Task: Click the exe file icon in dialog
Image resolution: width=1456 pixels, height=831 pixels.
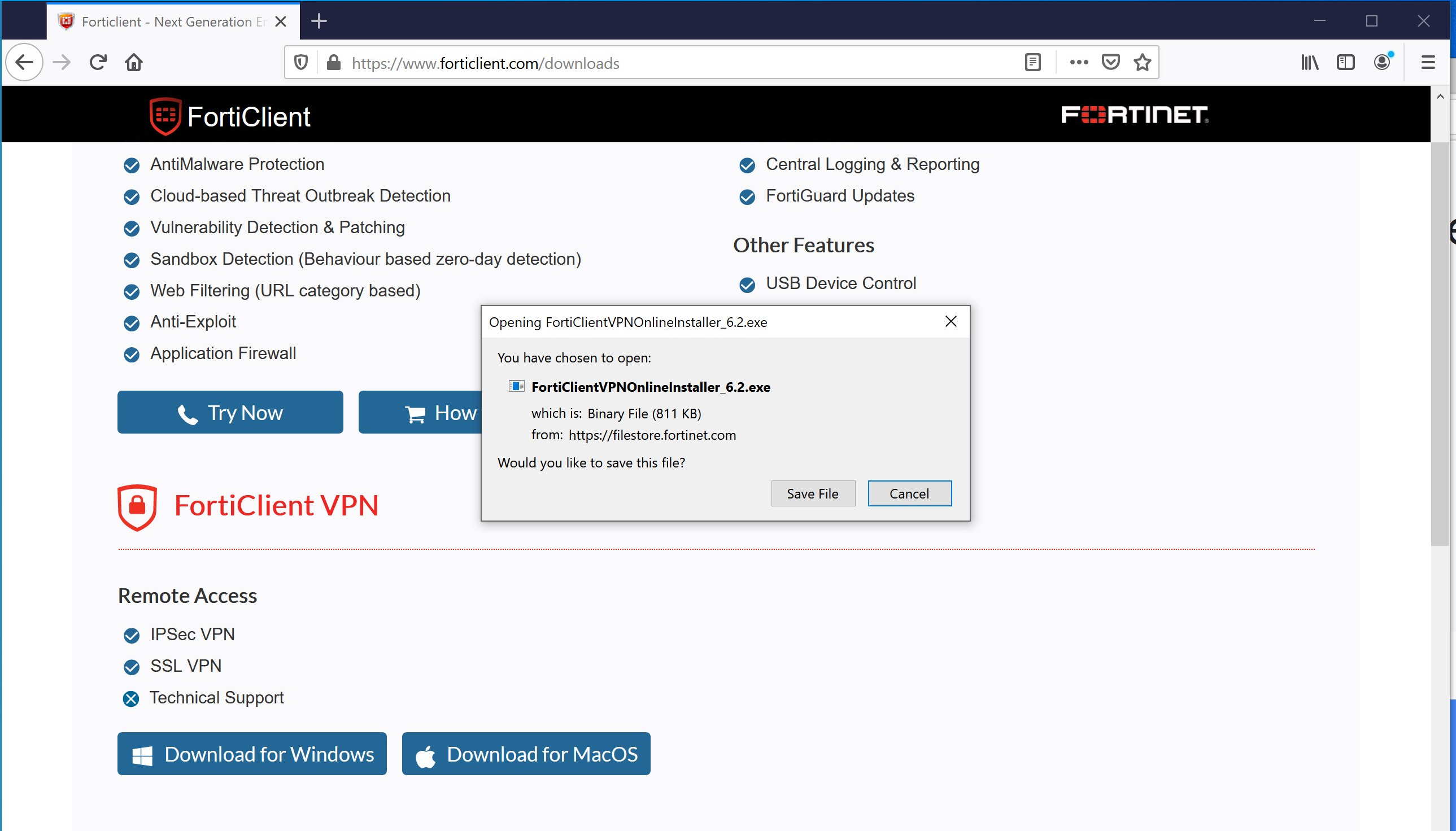Action: tap(516, 386)
